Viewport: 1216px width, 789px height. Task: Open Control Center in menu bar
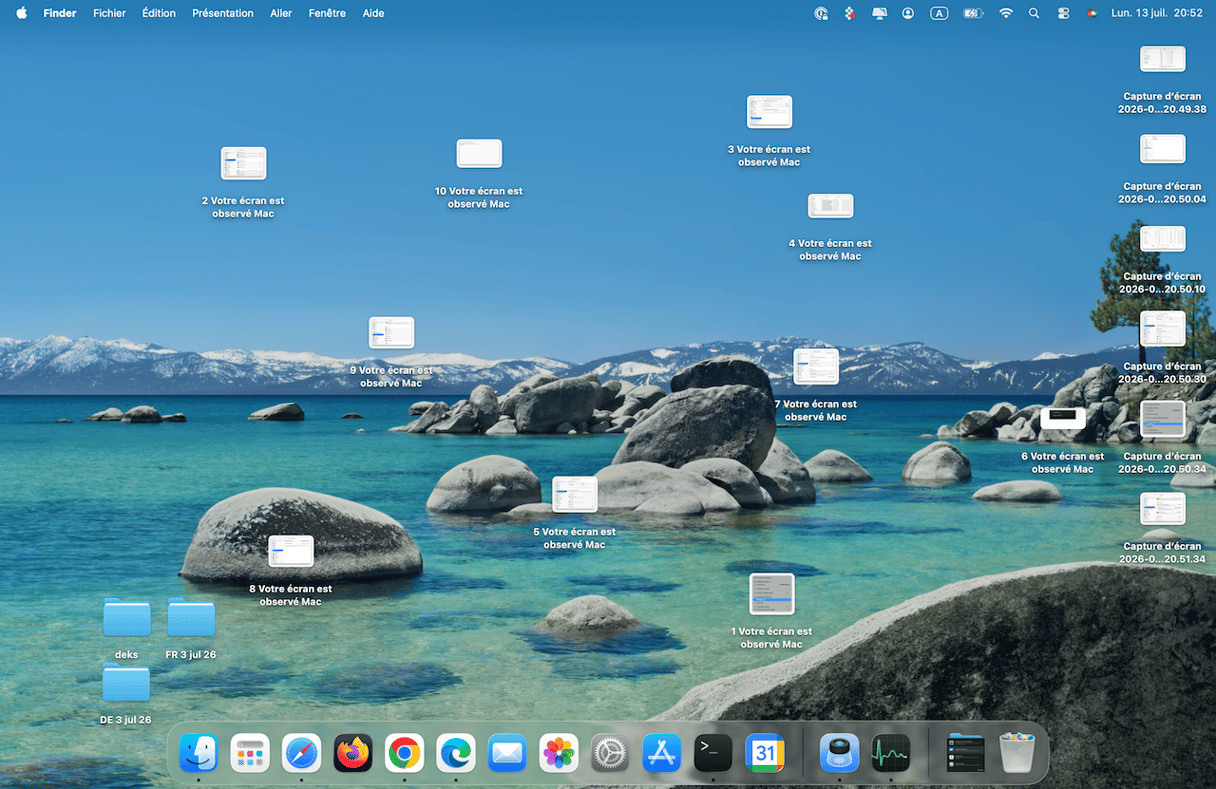pyautogui.click(x=1063, y=13)
